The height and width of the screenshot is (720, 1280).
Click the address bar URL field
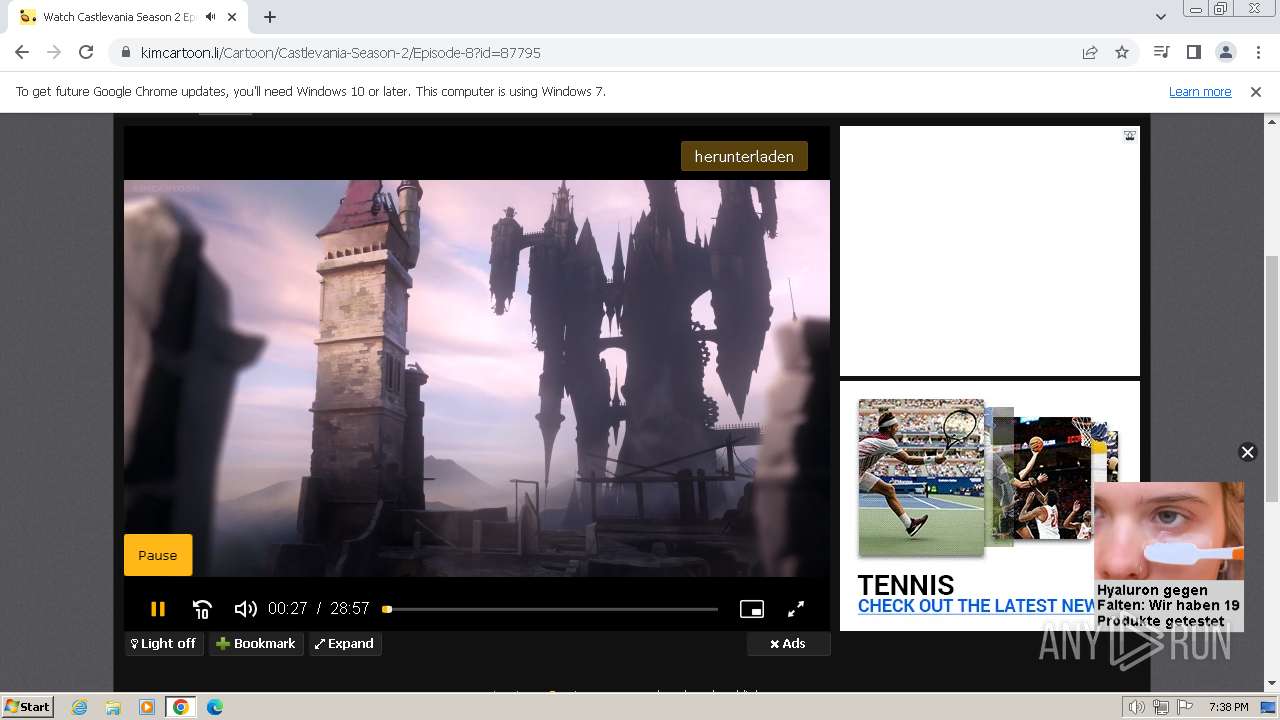point(600,53)
